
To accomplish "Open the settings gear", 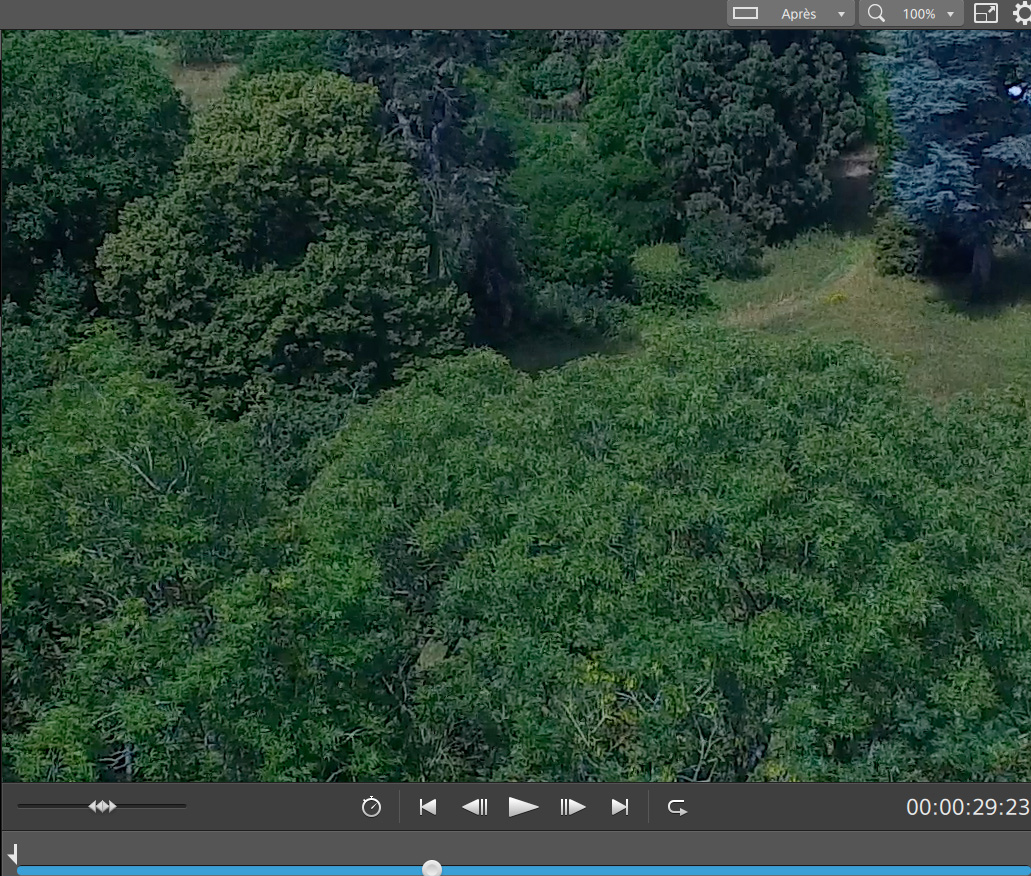I will [1022, 14].
